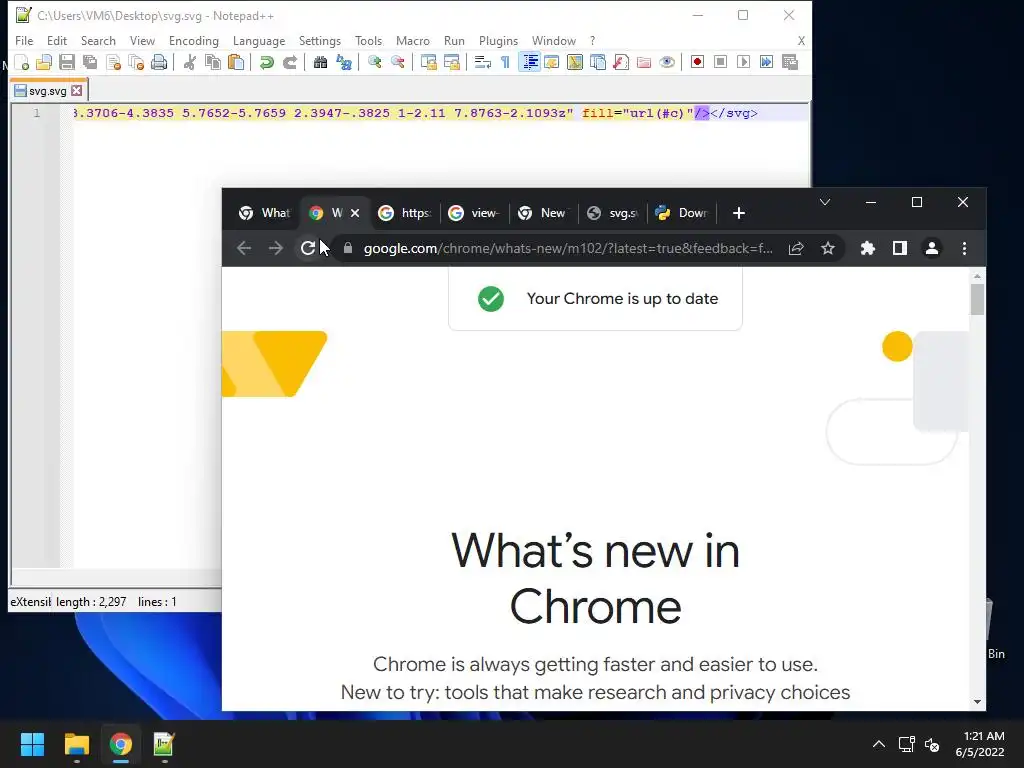
Task: Expand Chrome tab search chevron
Action: pos(825,202)
